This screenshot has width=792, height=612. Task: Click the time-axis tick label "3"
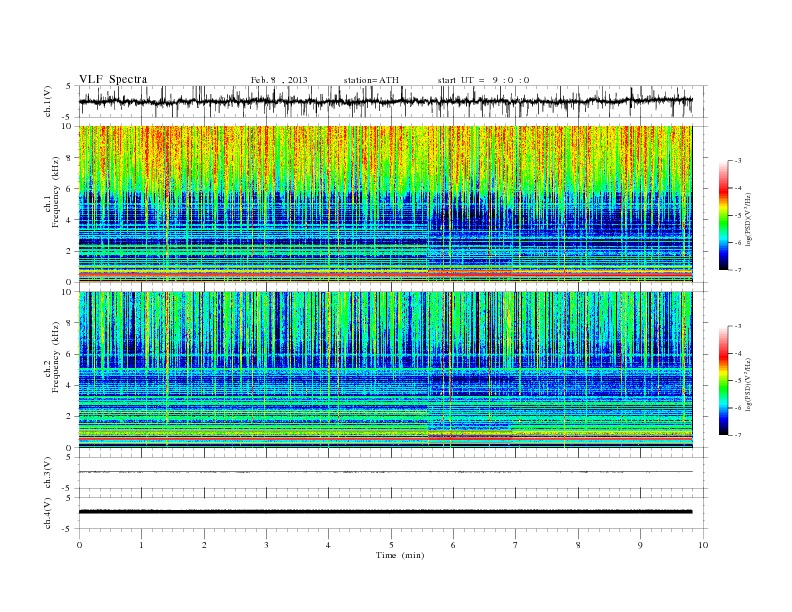coord(266,545)
